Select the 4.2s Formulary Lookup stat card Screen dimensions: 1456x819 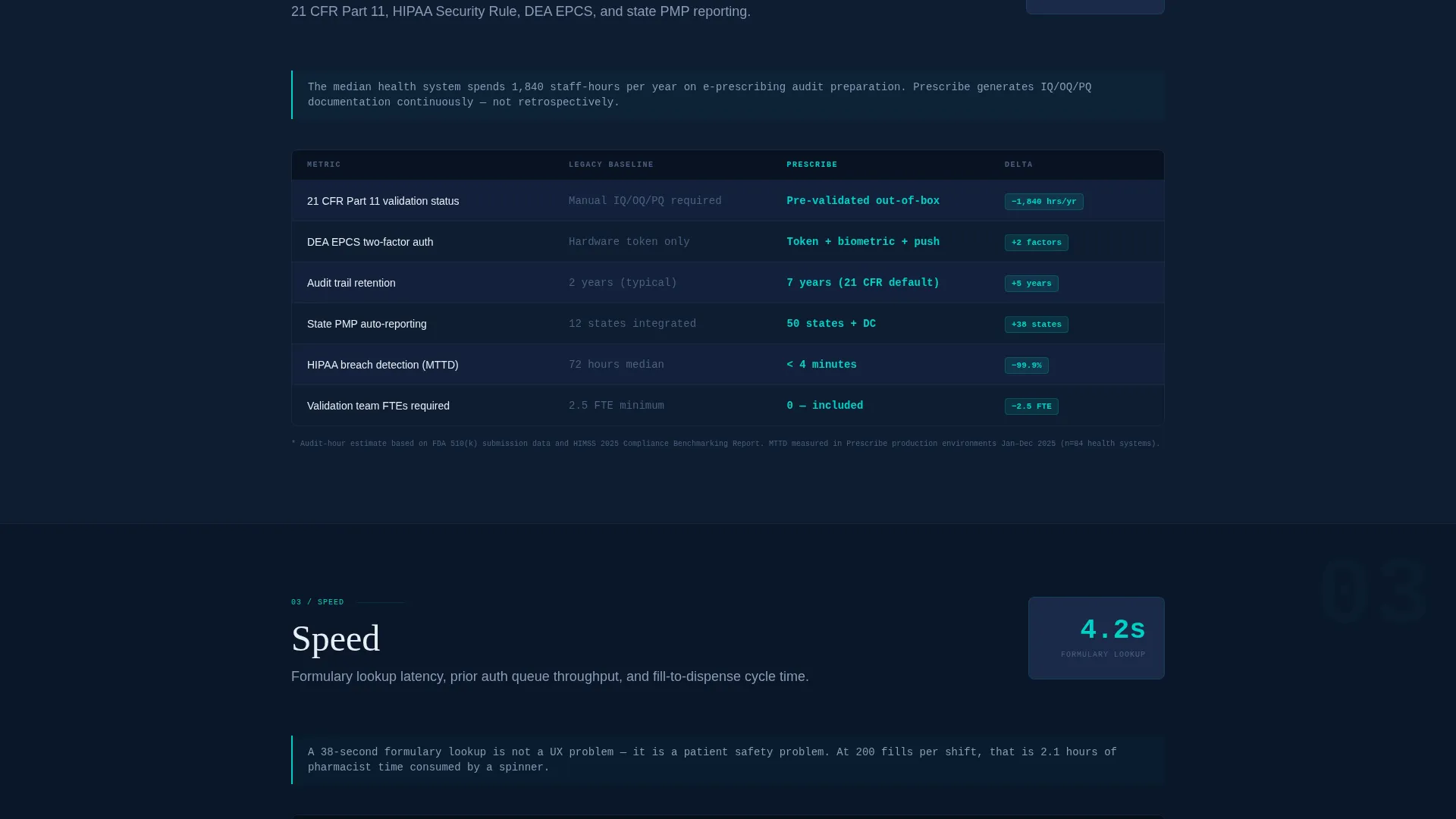pos(1096,638)
